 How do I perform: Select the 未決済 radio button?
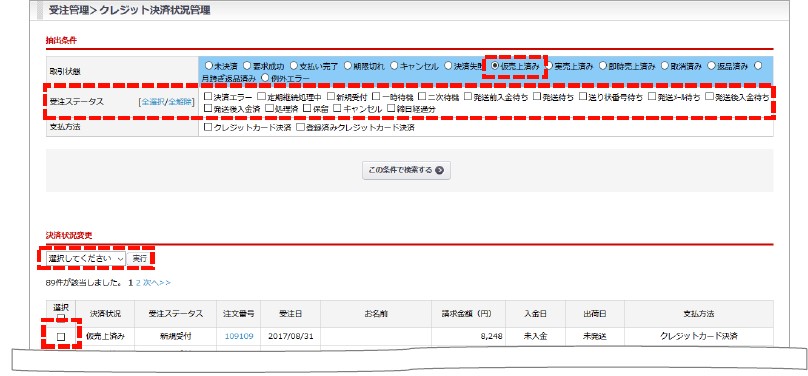(x=208, y=66)
